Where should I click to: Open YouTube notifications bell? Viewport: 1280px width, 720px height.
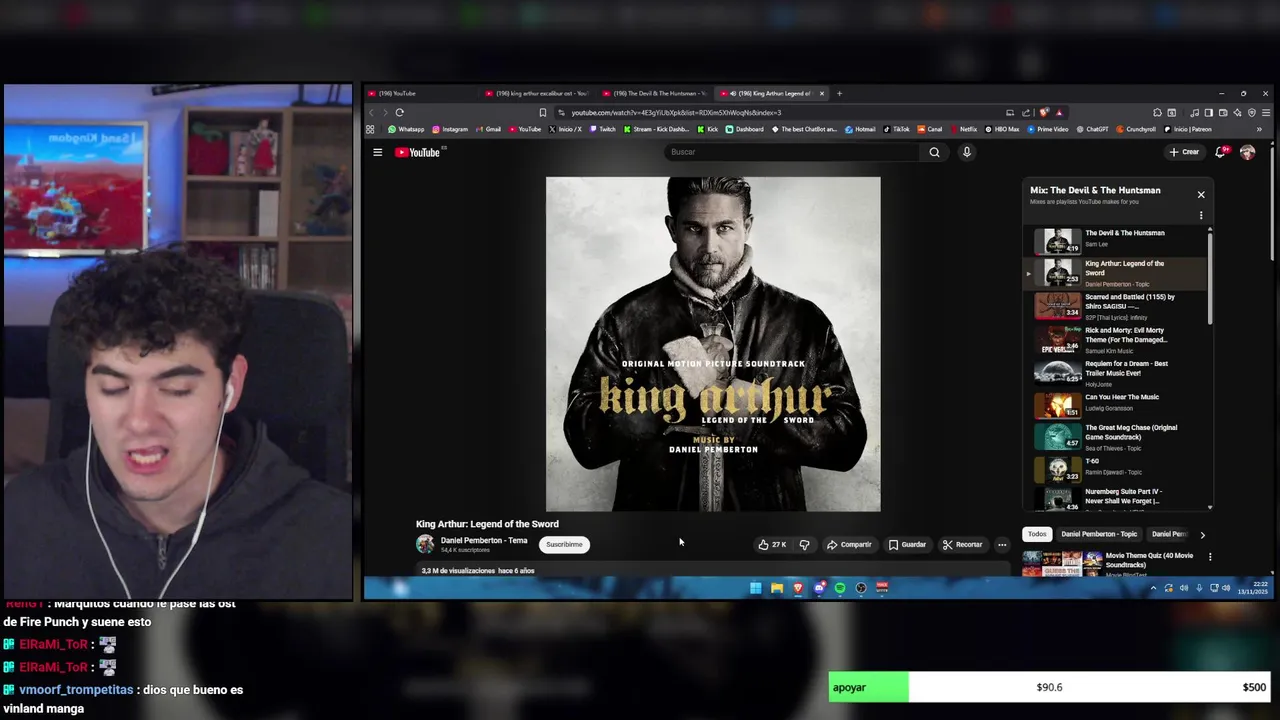click(1220, 152)
